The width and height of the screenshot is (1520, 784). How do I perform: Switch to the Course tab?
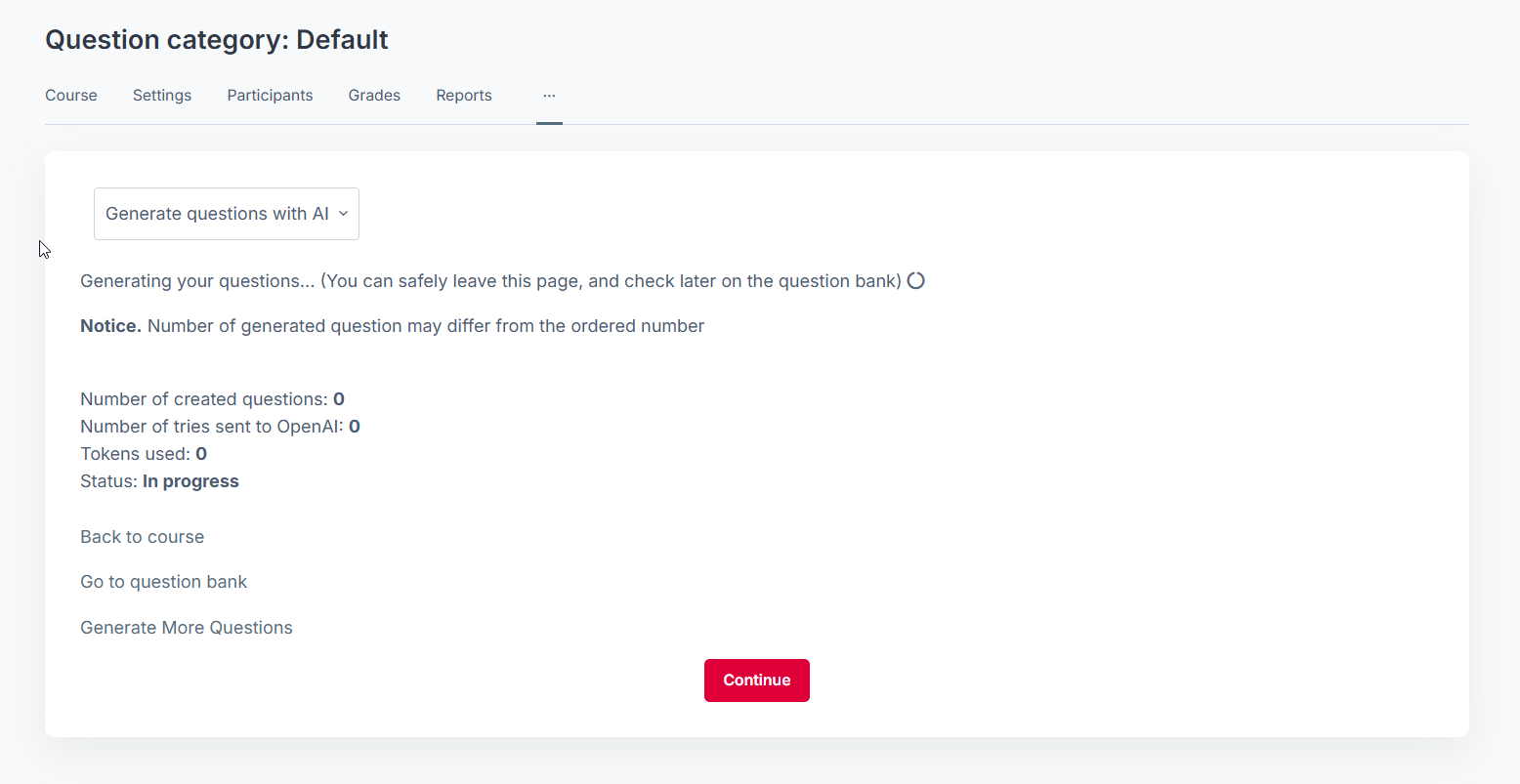71,96
